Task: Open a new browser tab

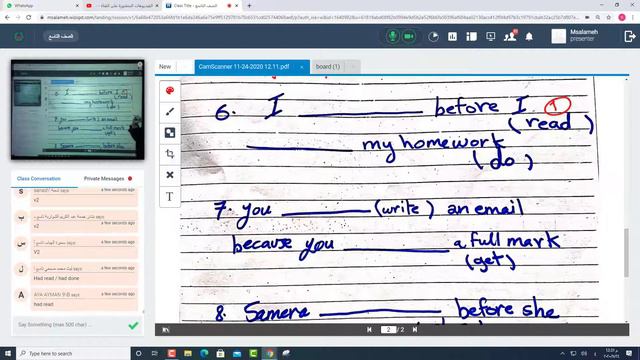Action: (x=249, y=6)
